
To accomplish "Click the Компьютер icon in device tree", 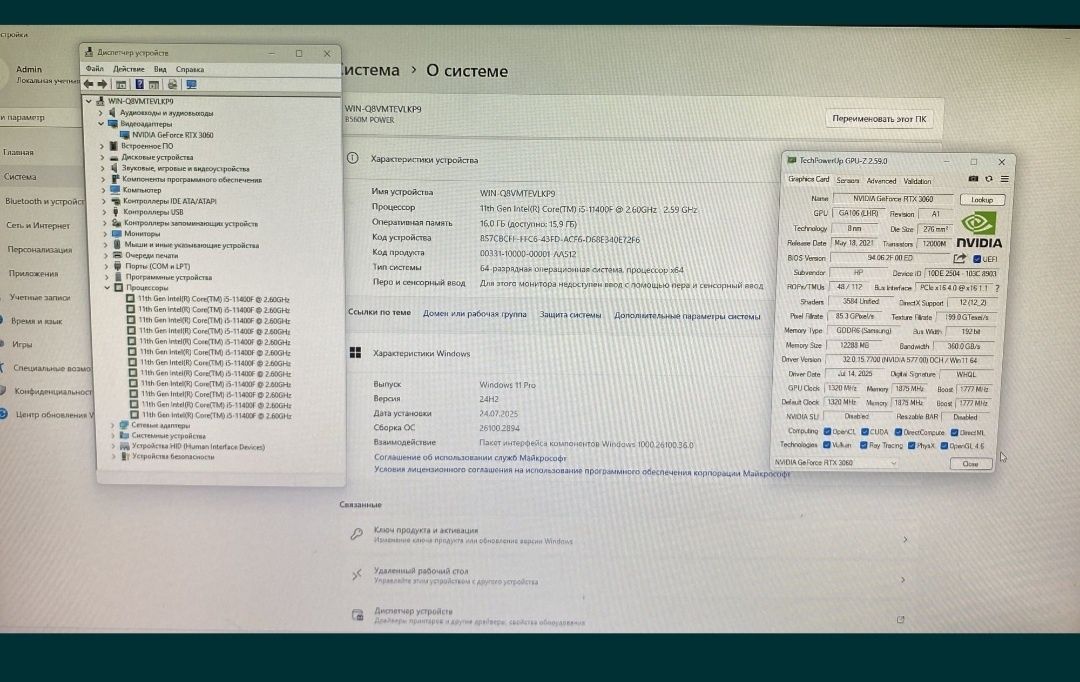I will (x=115, y=189).
